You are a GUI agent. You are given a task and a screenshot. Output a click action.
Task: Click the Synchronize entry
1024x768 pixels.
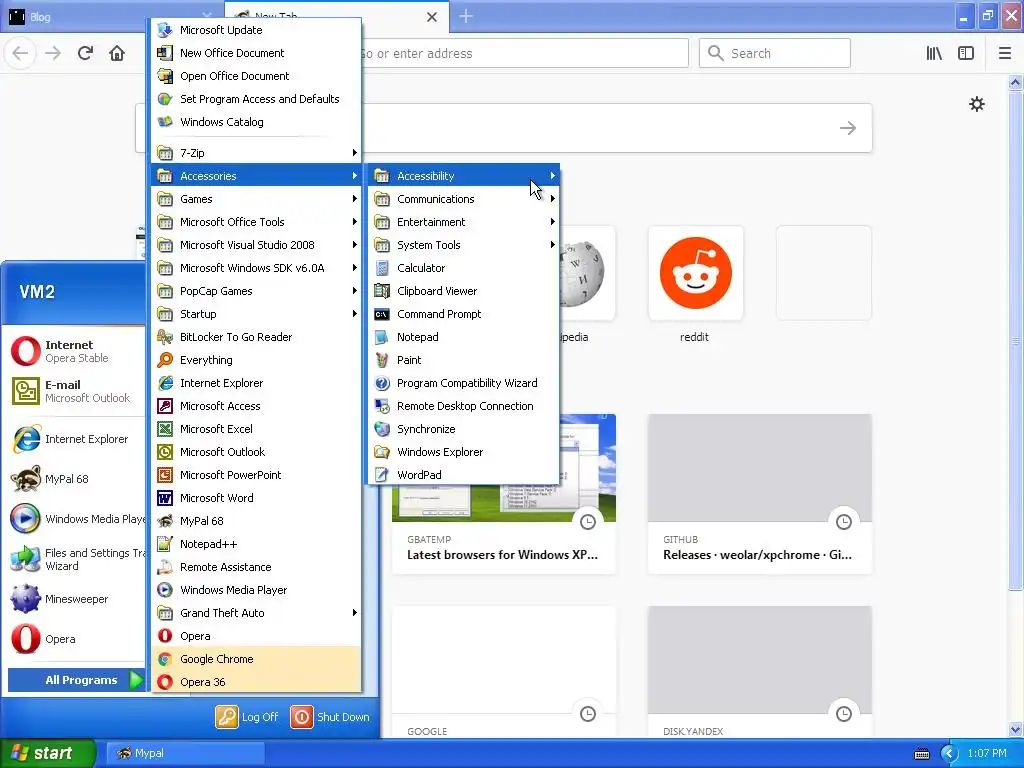pyautogui.click(x=464, y=428)
